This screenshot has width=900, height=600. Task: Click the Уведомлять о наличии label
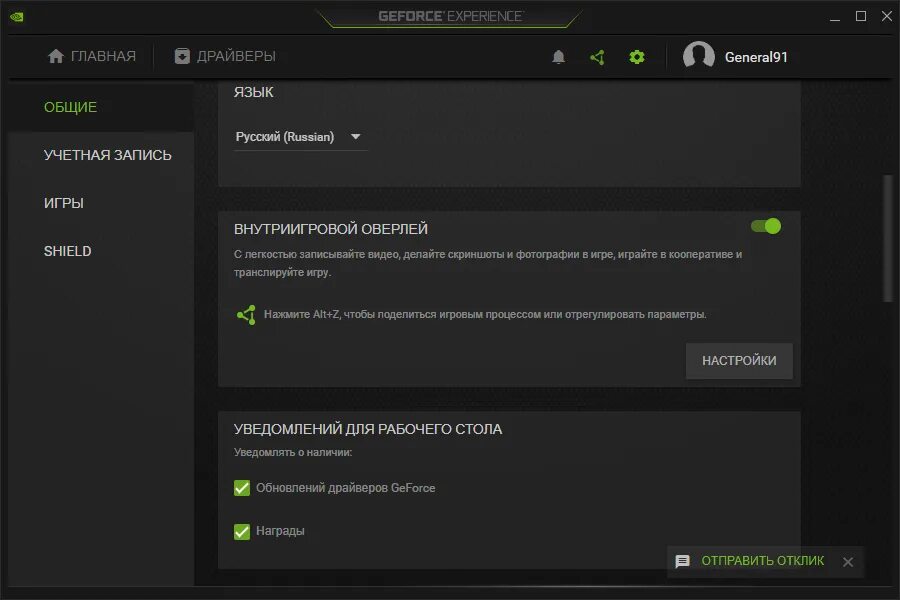coord(293,452)
